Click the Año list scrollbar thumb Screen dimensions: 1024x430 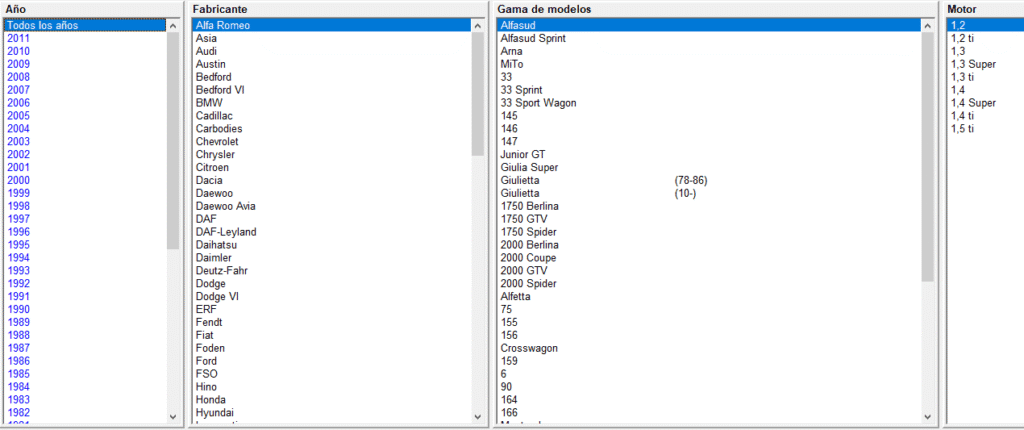[173, 140]
